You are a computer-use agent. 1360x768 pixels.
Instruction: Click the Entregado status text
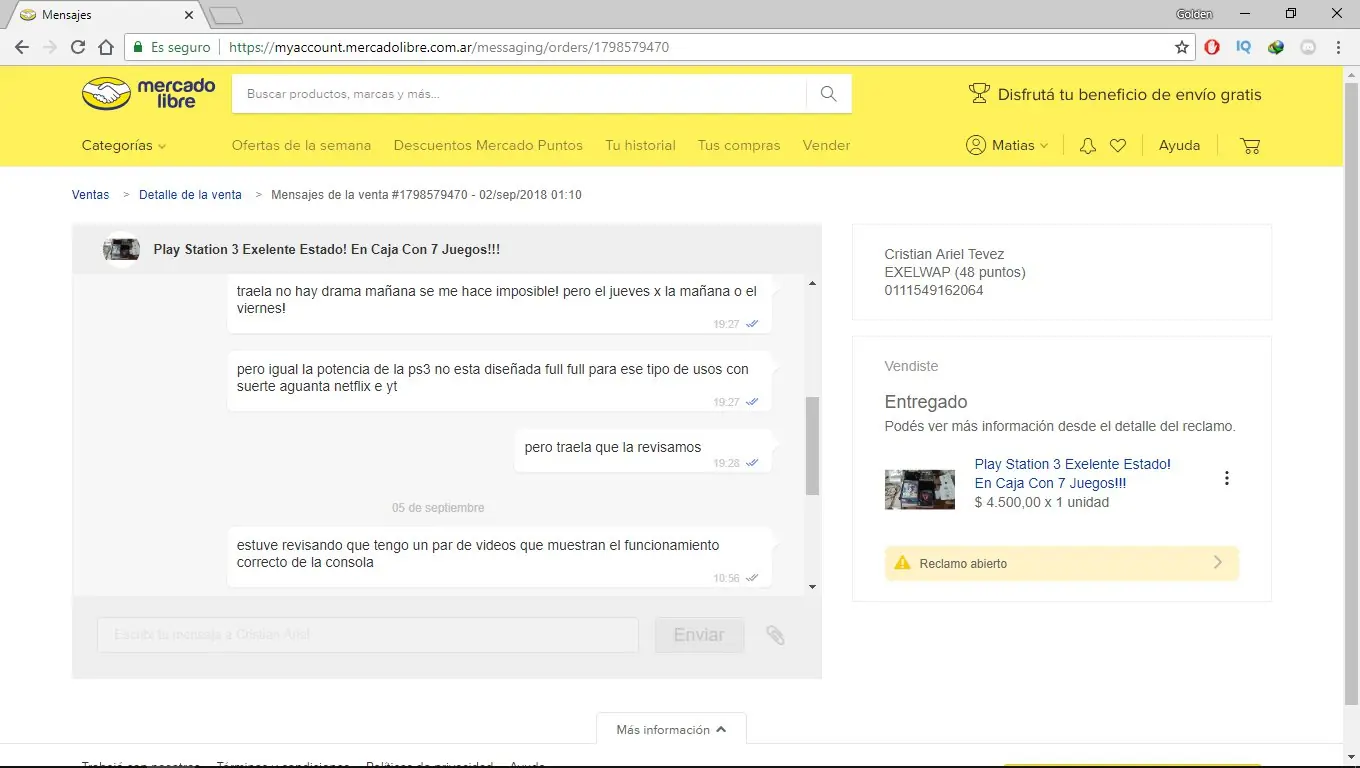926,402
